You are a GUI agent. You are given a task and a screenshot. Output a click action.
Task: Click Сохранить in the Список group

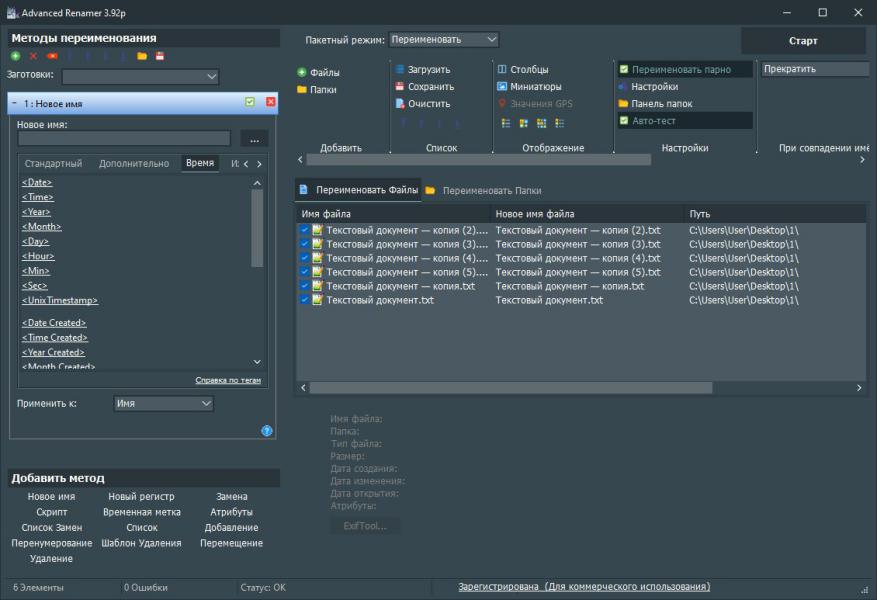pos(425,87)
